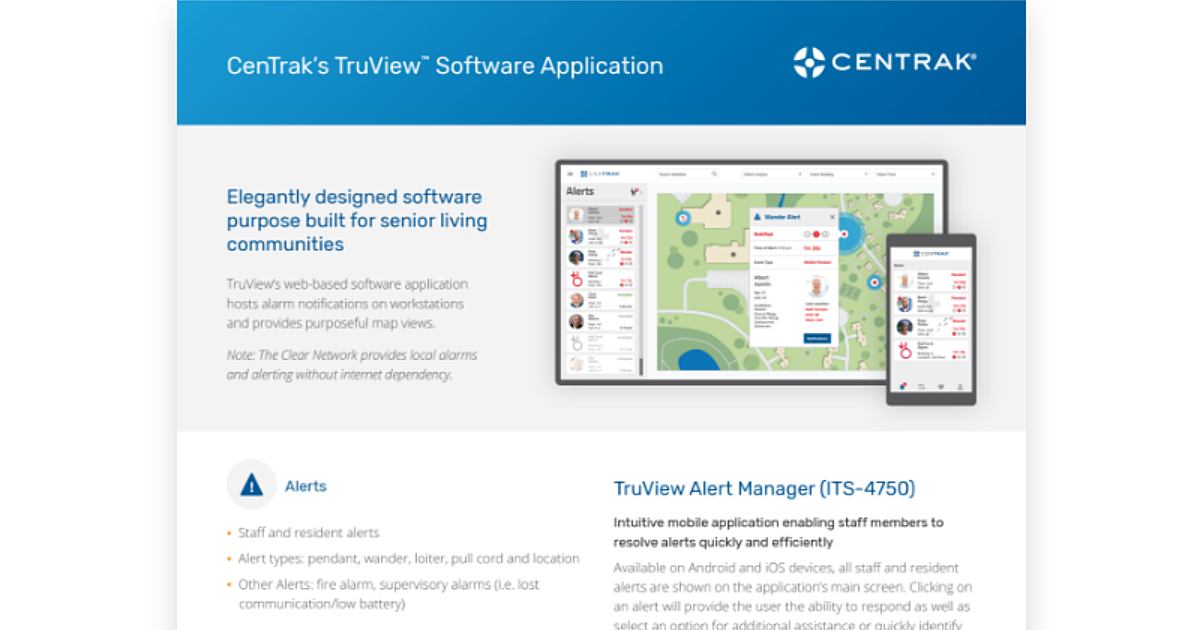The width and height of the screenshot is (1200, 630).
Task: Select the wander alert marker on the building map
Action: [683, 218]
